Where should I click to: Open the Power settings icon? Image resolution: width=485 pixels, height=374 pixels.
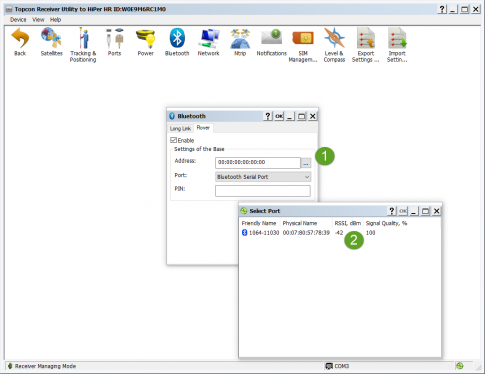[x=146, y=42]
